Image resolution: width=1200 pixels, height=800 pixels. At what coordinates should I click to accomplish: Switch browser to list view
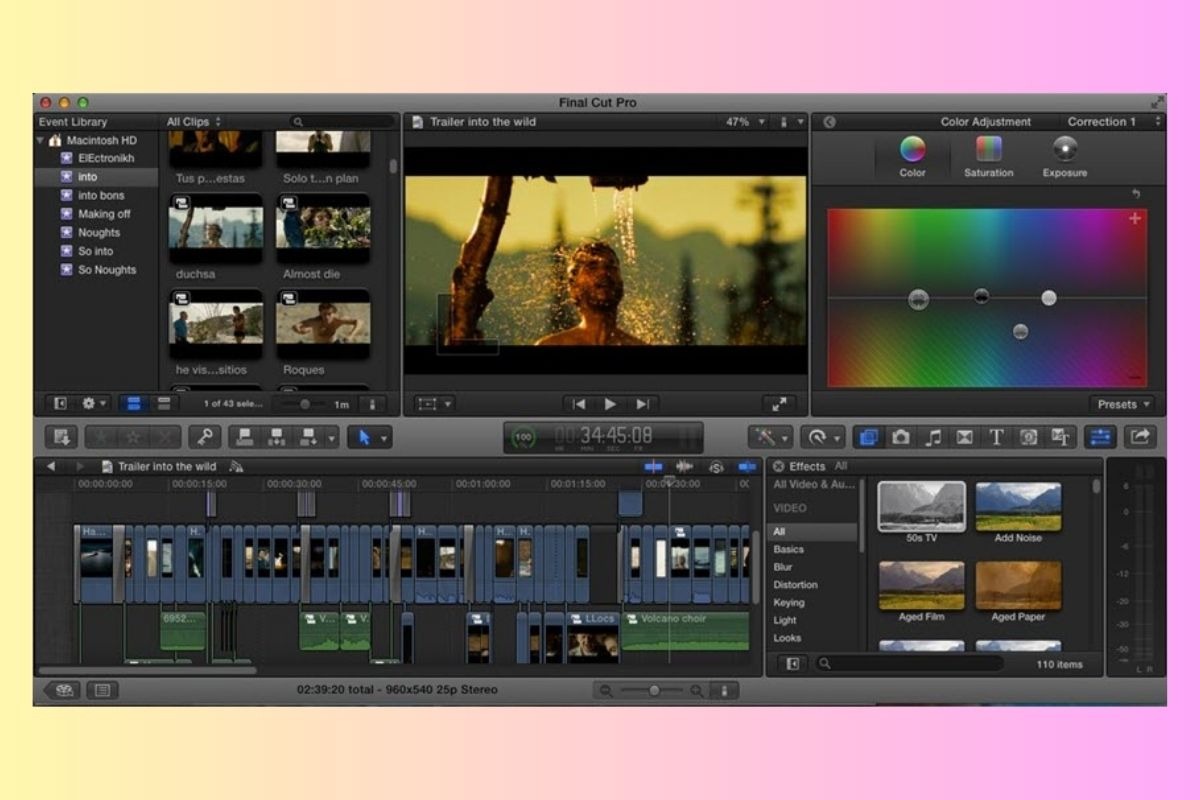click(163, 404)
